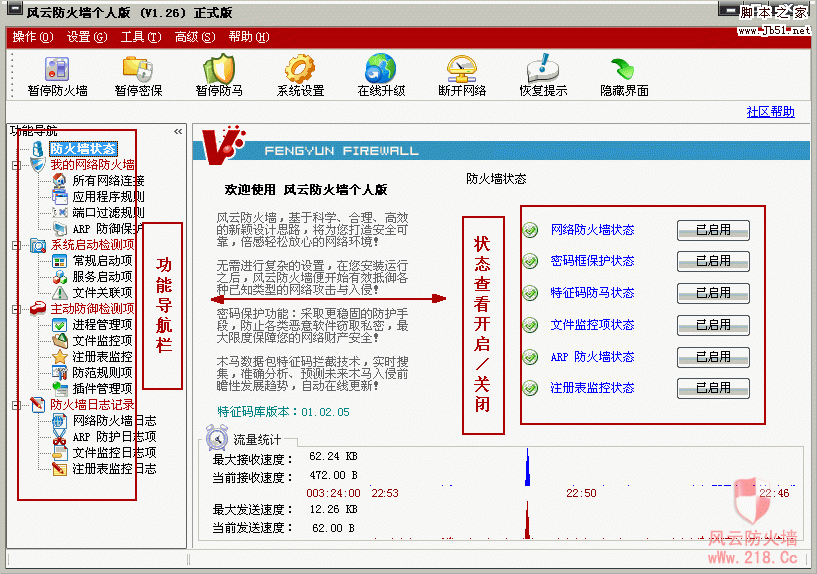Click the 断开网络 icon
The height and width of the screenshot is (574, 817).
[x=462, y=69]
